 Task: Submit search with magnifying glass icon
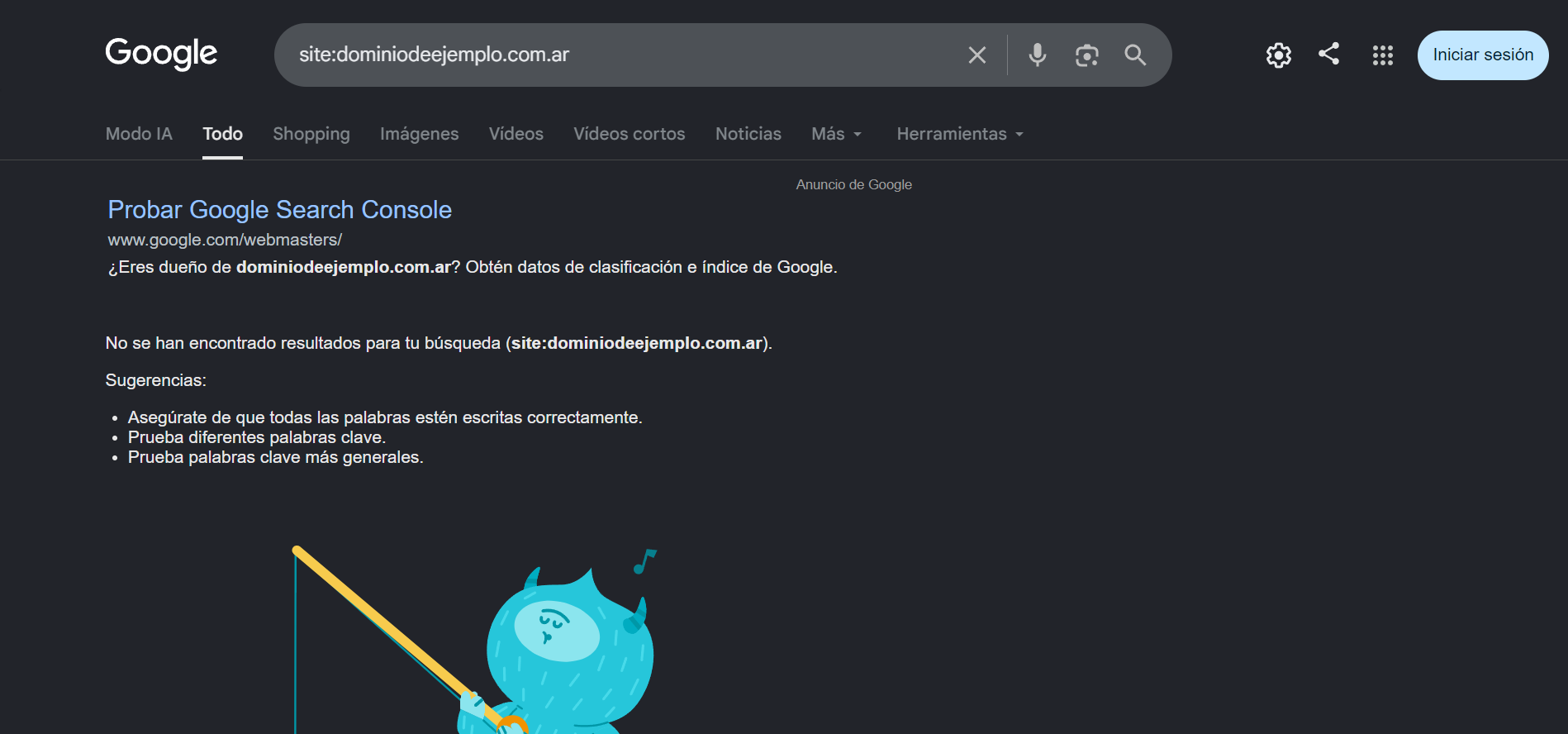click(1136, 55)
